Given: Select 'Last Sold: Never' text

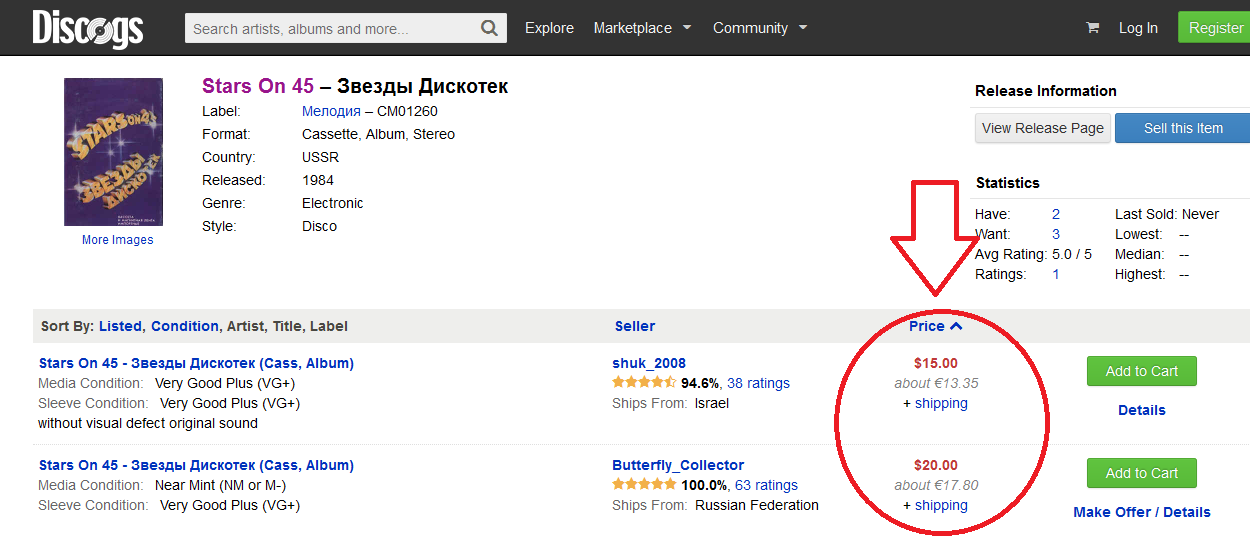Looking at the screenshot, I should tap(1167, 214).
